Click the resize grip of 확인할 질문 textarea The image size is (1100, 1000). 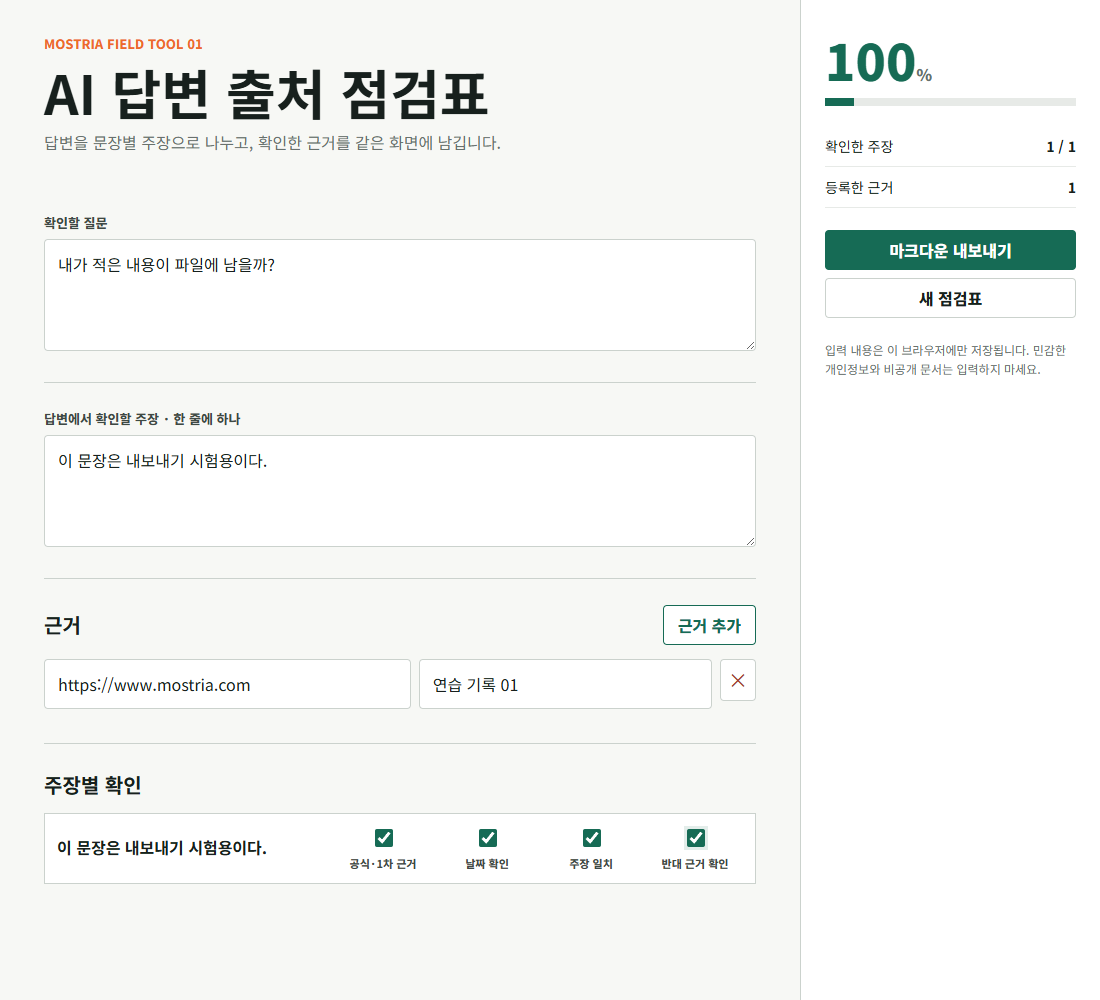[x=750, y=345]
